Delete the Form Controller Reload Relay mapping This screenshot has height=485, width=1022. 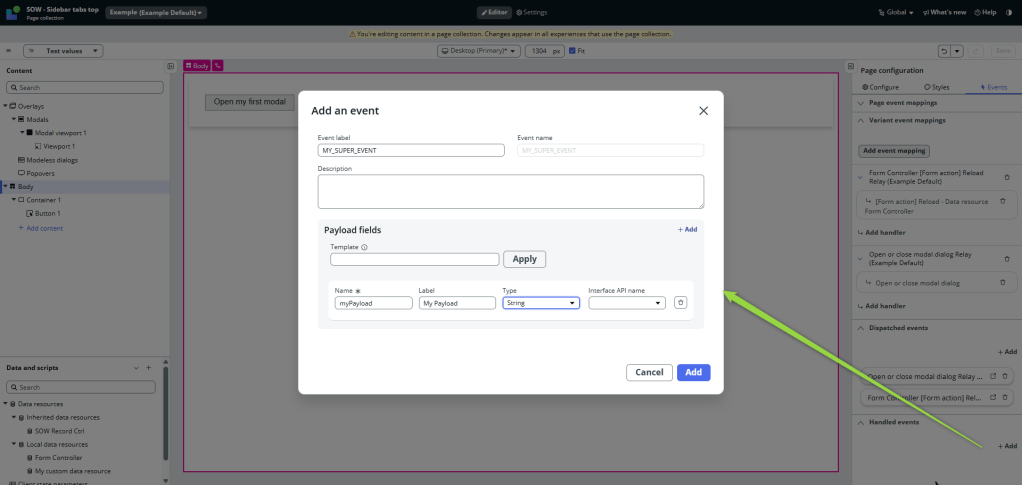coord(1007,177)
